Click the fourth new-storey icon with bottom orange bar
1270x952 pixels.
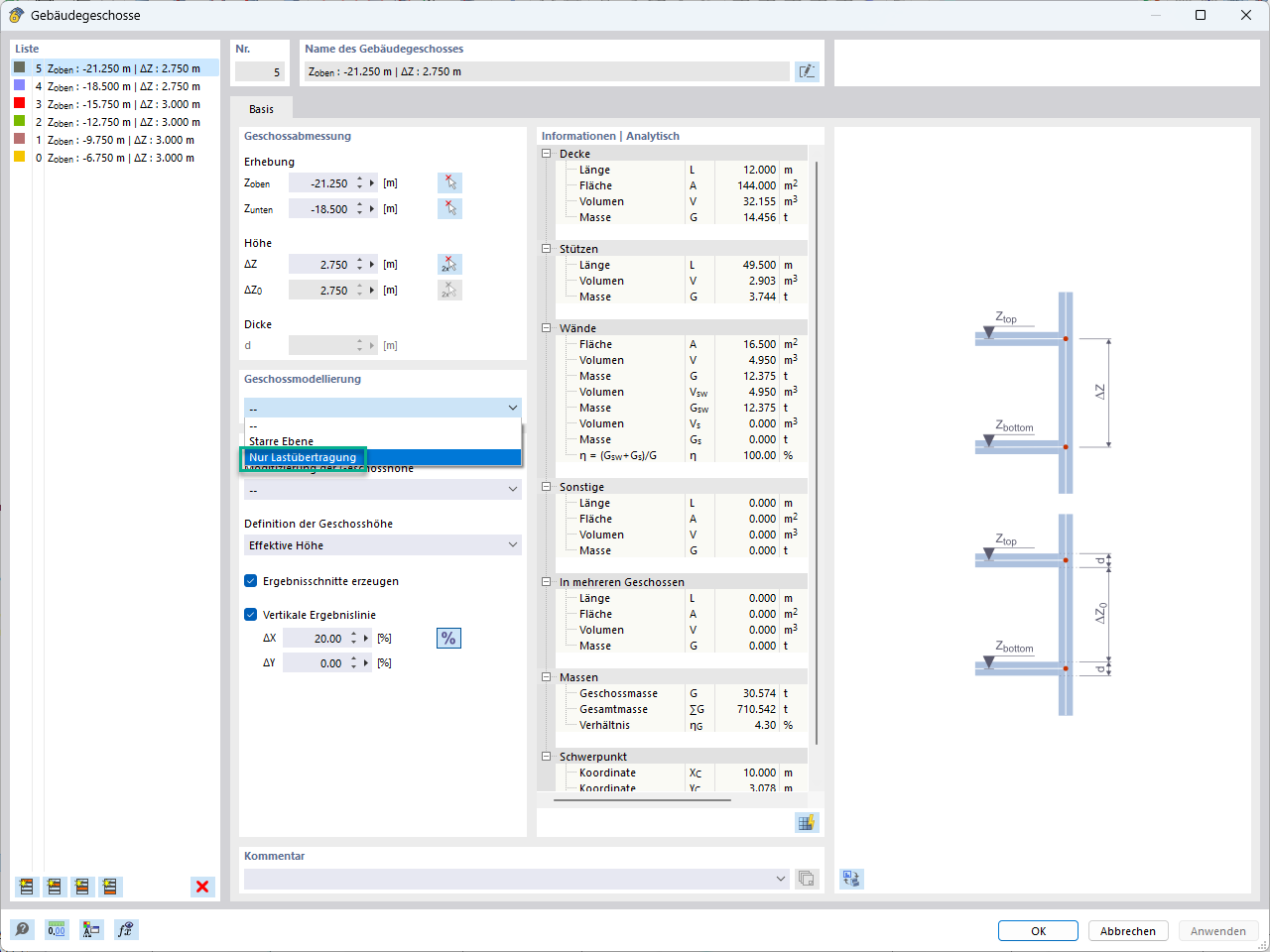[x=110, y=887]
